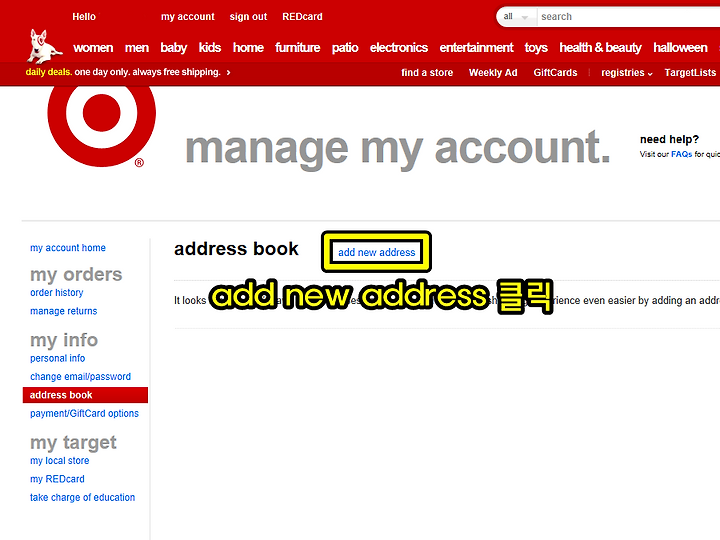The height and width of the screenshot is (540, 720).
Task: Click the add new address link
Action: tap(377, 252)
